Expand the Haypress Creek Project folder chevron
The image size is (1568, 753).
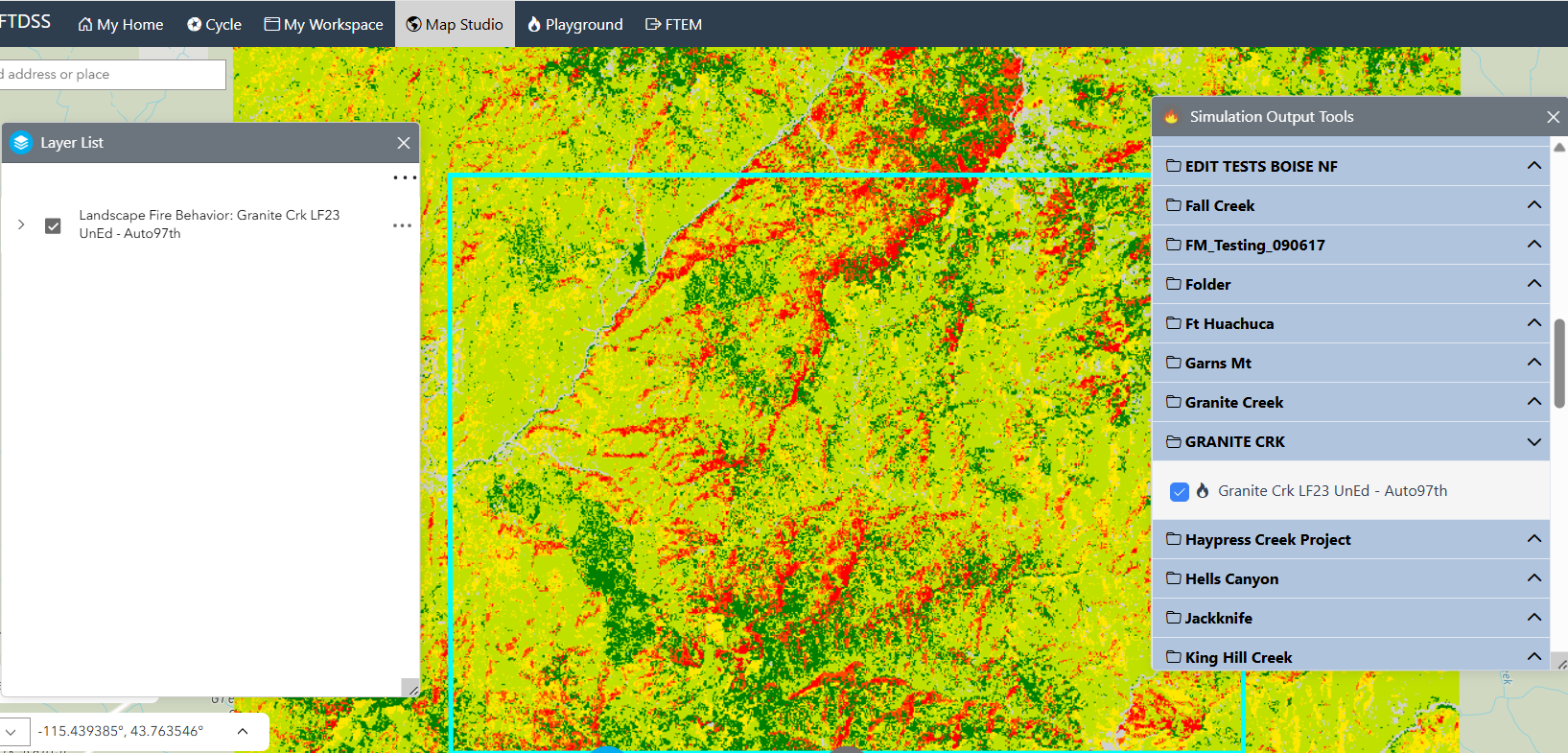1534,539
